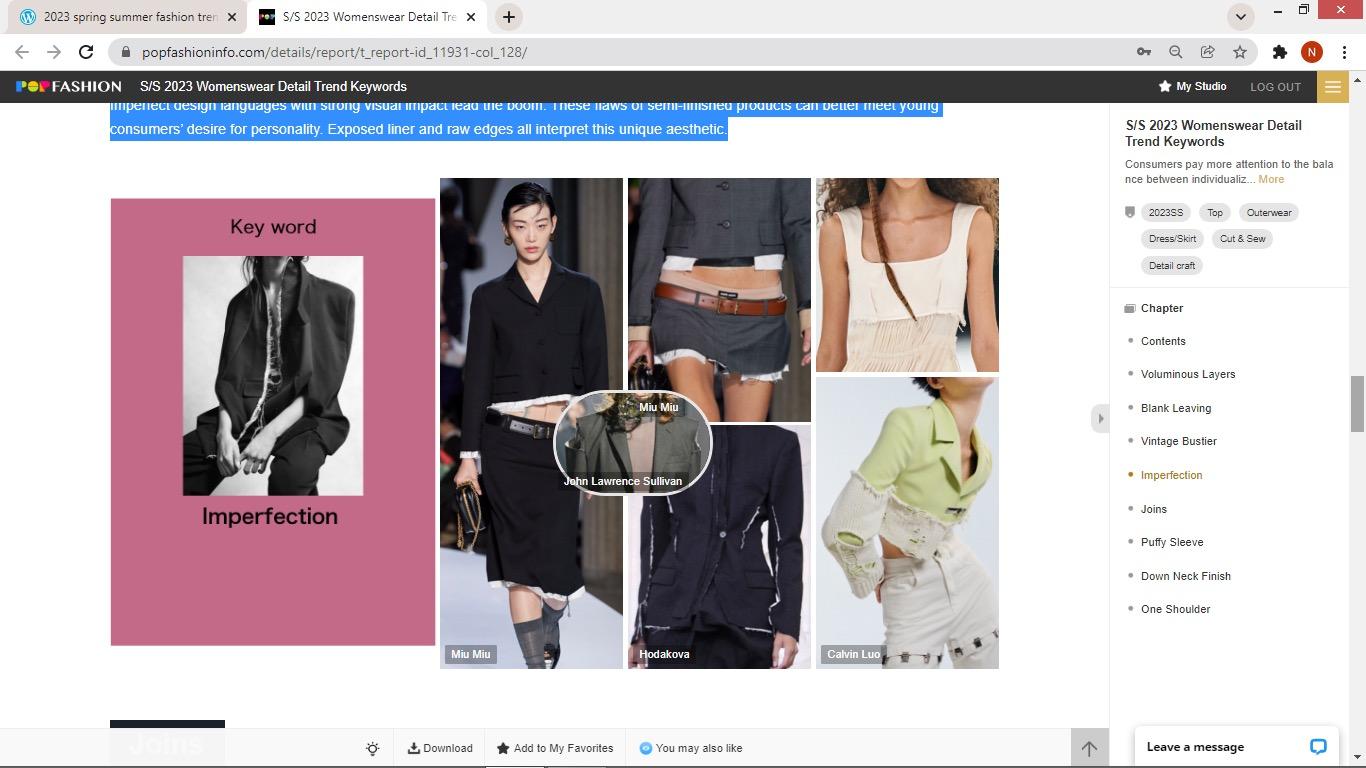Jump to Blank Leaving chapter
Viewport: 1366px width, 768px height.
click(1176, 408)
